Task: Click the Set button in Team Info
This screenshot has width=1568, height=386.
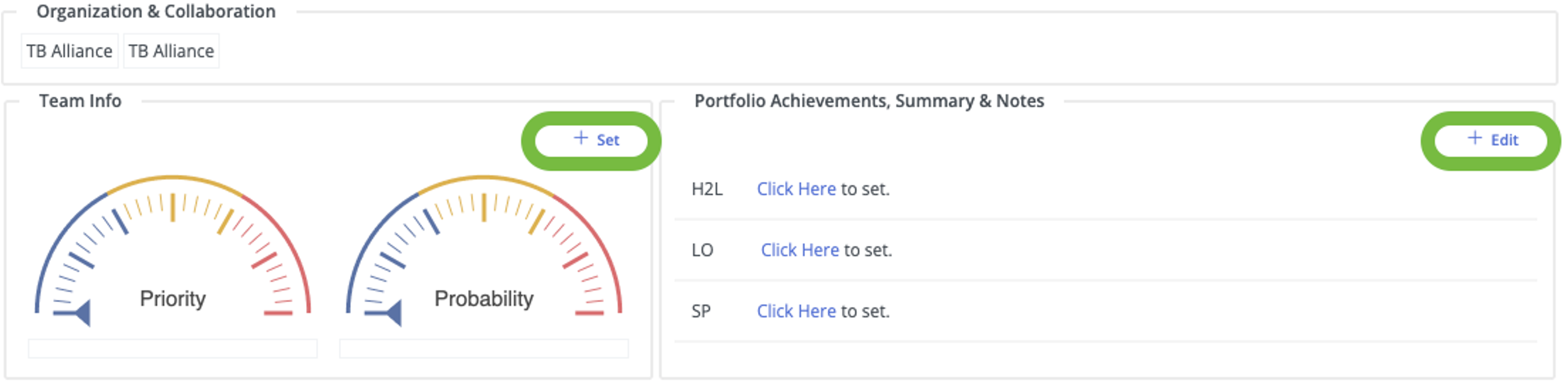Action: pyautogui.click(x=591, y=140)
